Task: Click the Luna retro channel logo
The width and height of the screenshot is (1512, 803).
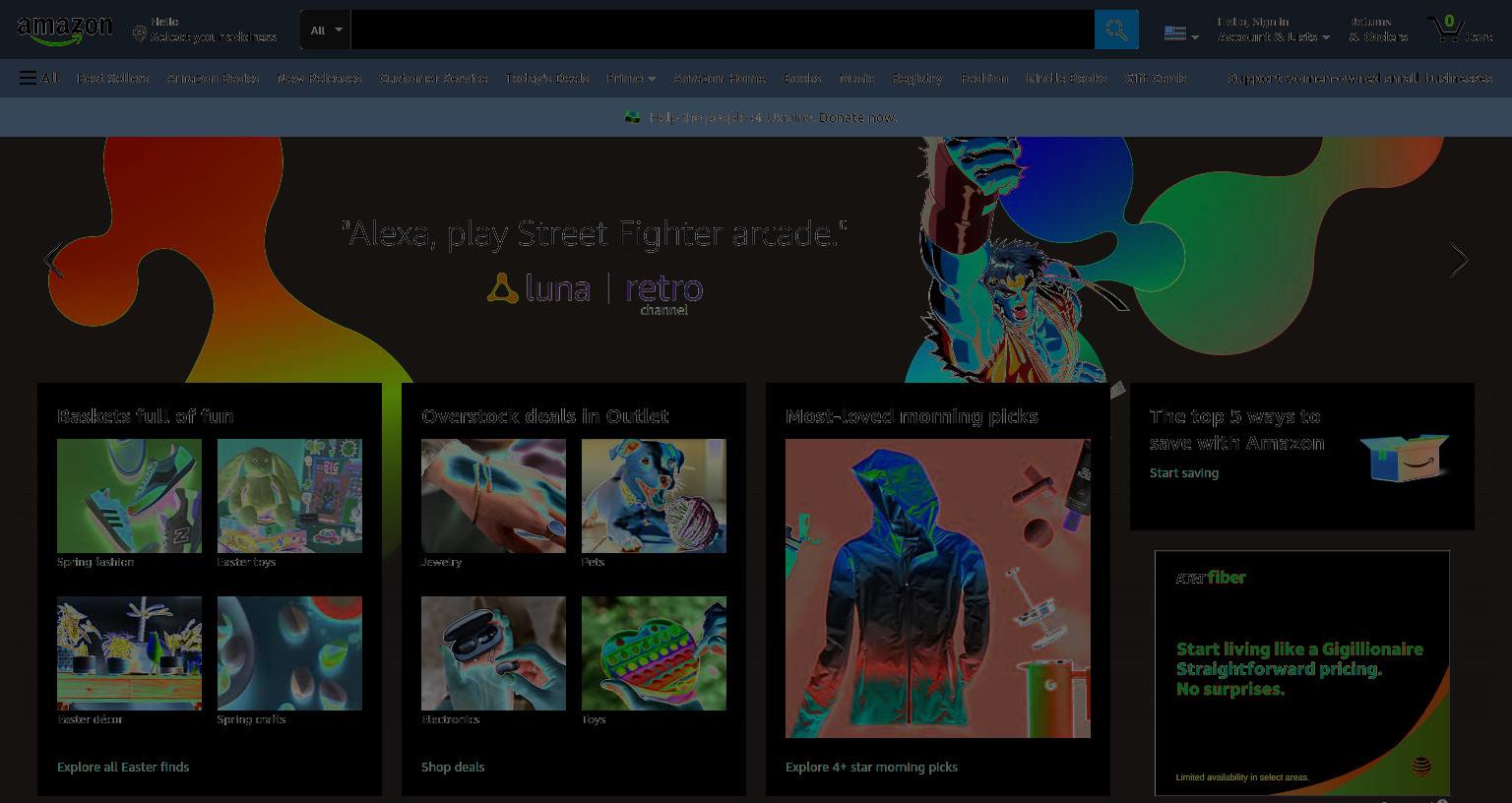Action: (x=595, y=292)
